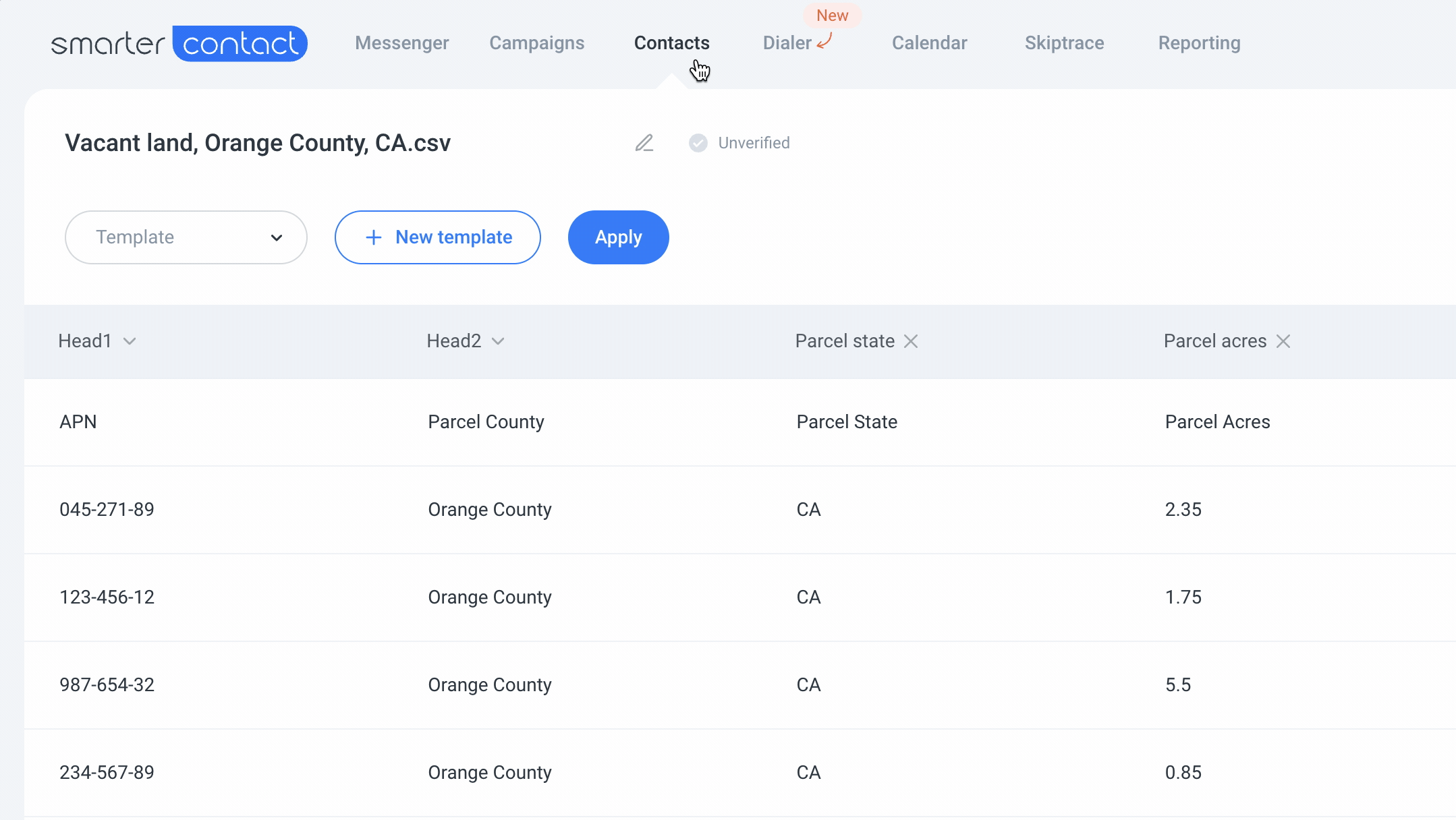Click the Unverified checkmark icon
1456x820 pixels.
(698, 143)
